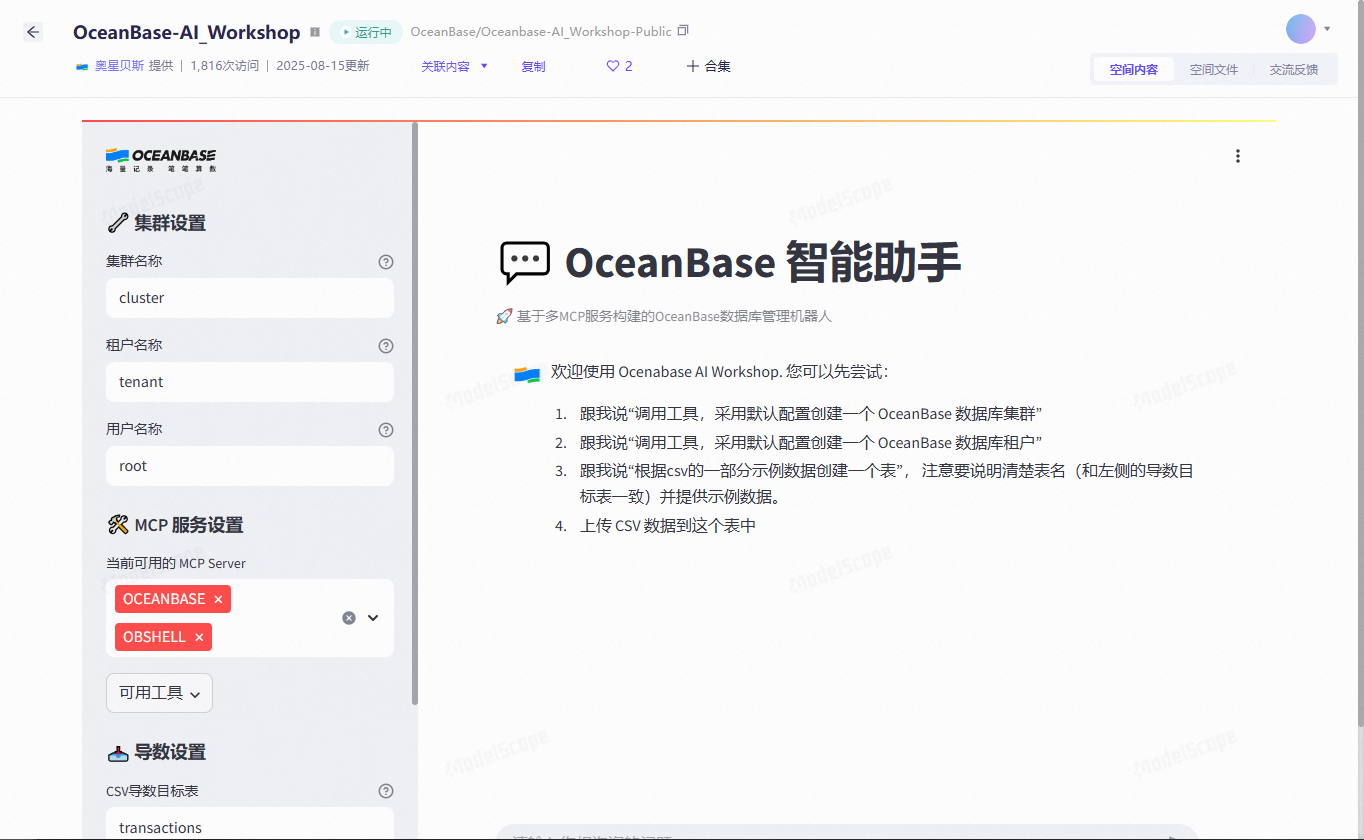Viewport: 1364px width, 840px height.
Task: Open the three-dot menu above the chat
Action: (x=1238, y=156)
